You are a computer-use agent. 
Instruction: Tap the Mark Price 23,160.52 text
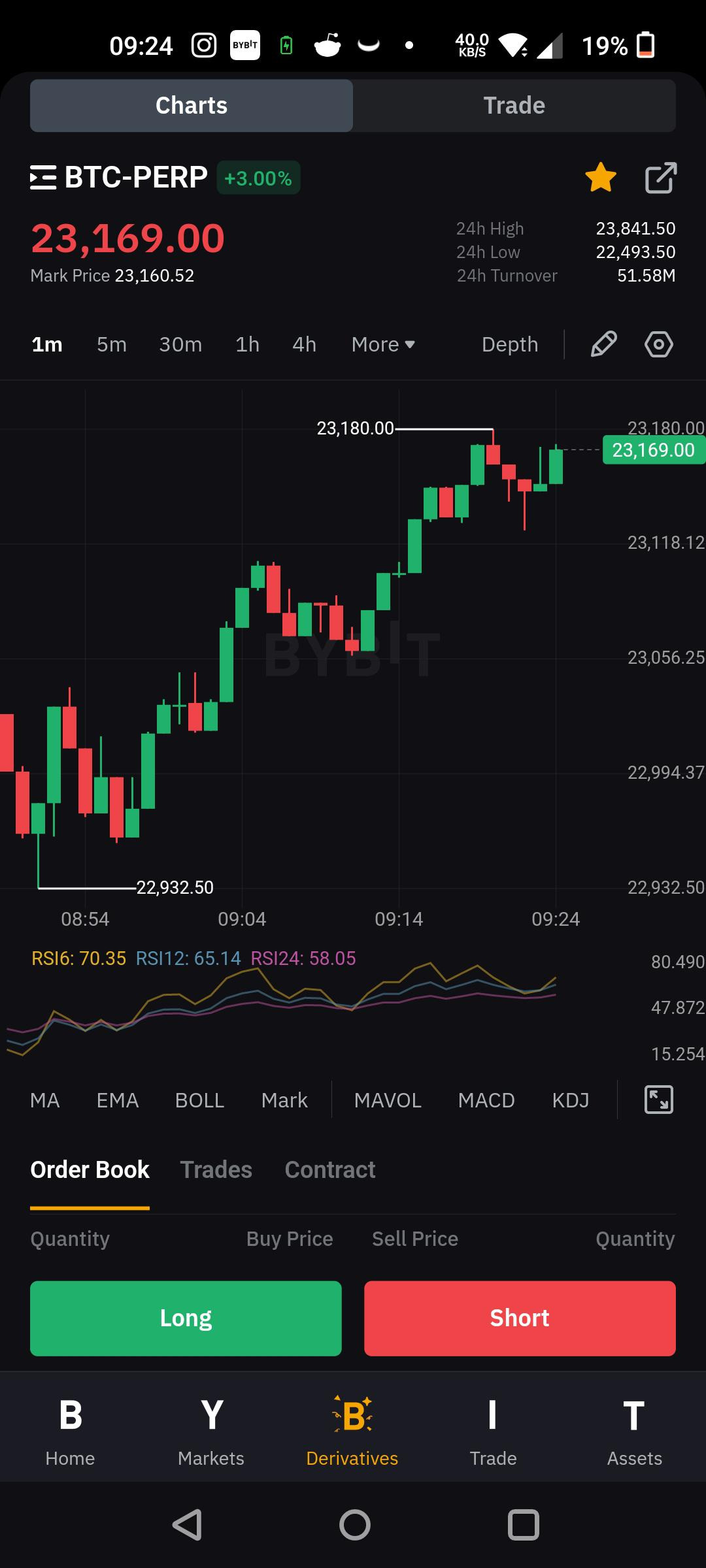click(x=112, y=276)
